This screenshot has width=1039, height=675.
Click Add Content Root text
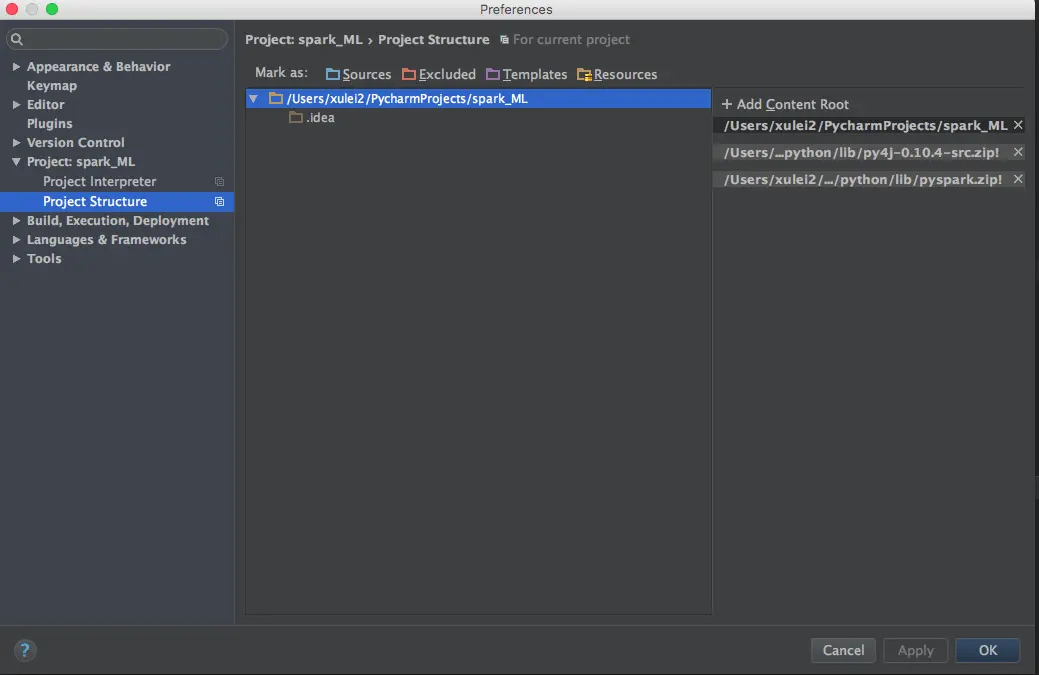793,104
